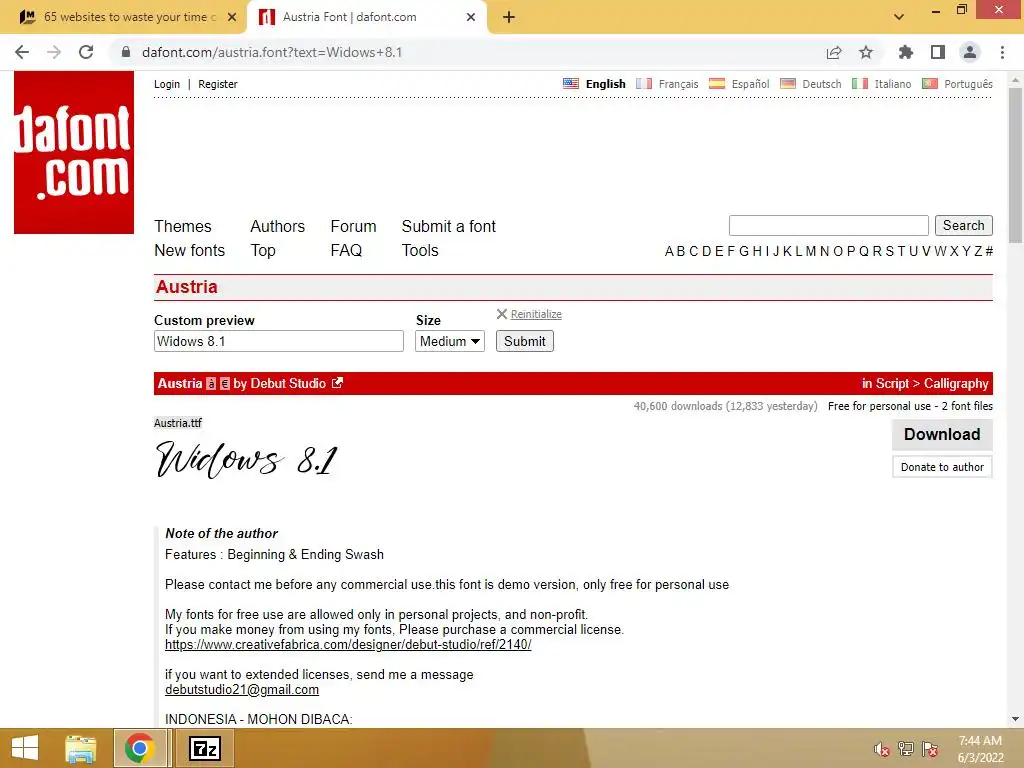
Task: Open File Explorer from taskbar
Action: (x=81, y=748)
